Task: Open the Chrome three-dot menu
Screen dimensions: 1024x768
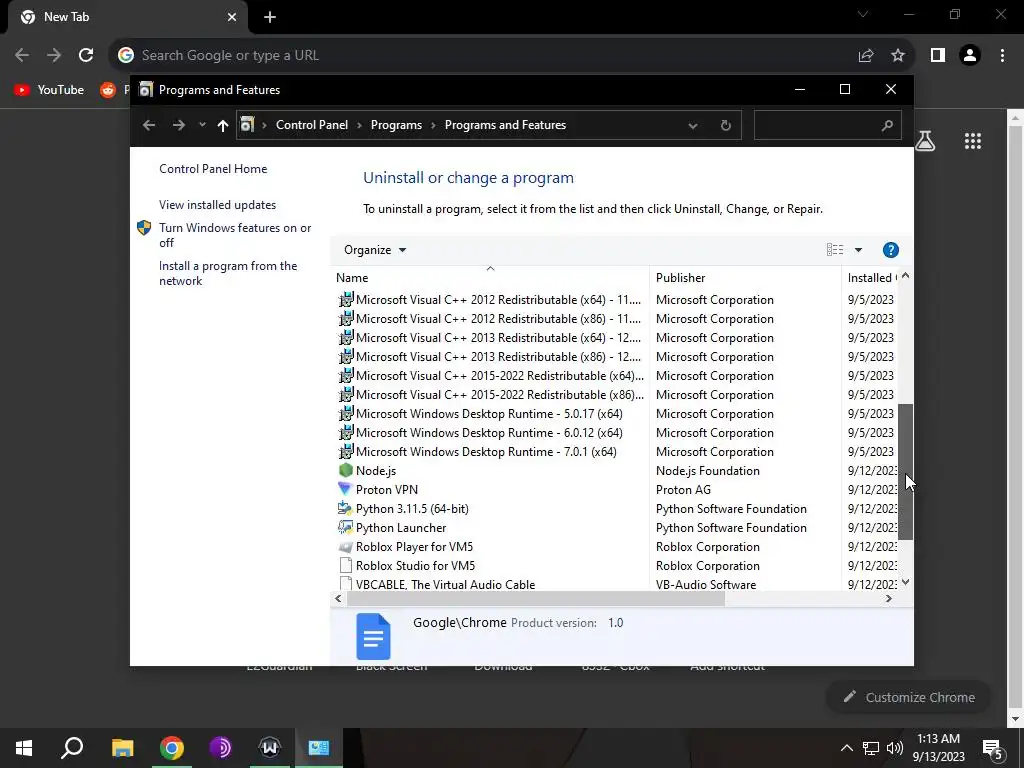Action: click(1002, 56)
